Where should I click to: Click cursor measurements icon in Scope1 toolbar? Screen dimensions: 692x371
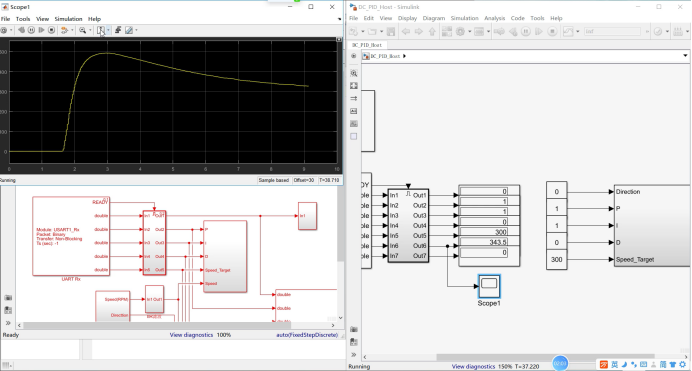pos(129,30)
